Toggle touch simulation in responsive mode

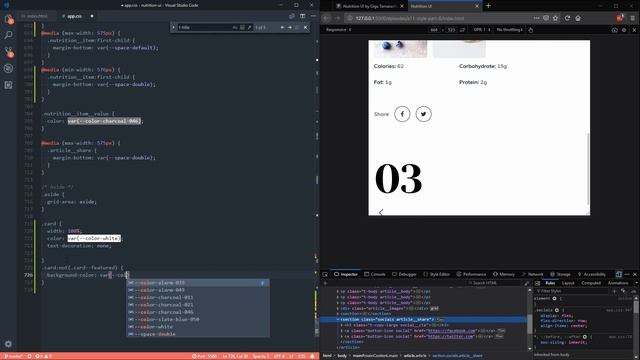coord(531,30)
